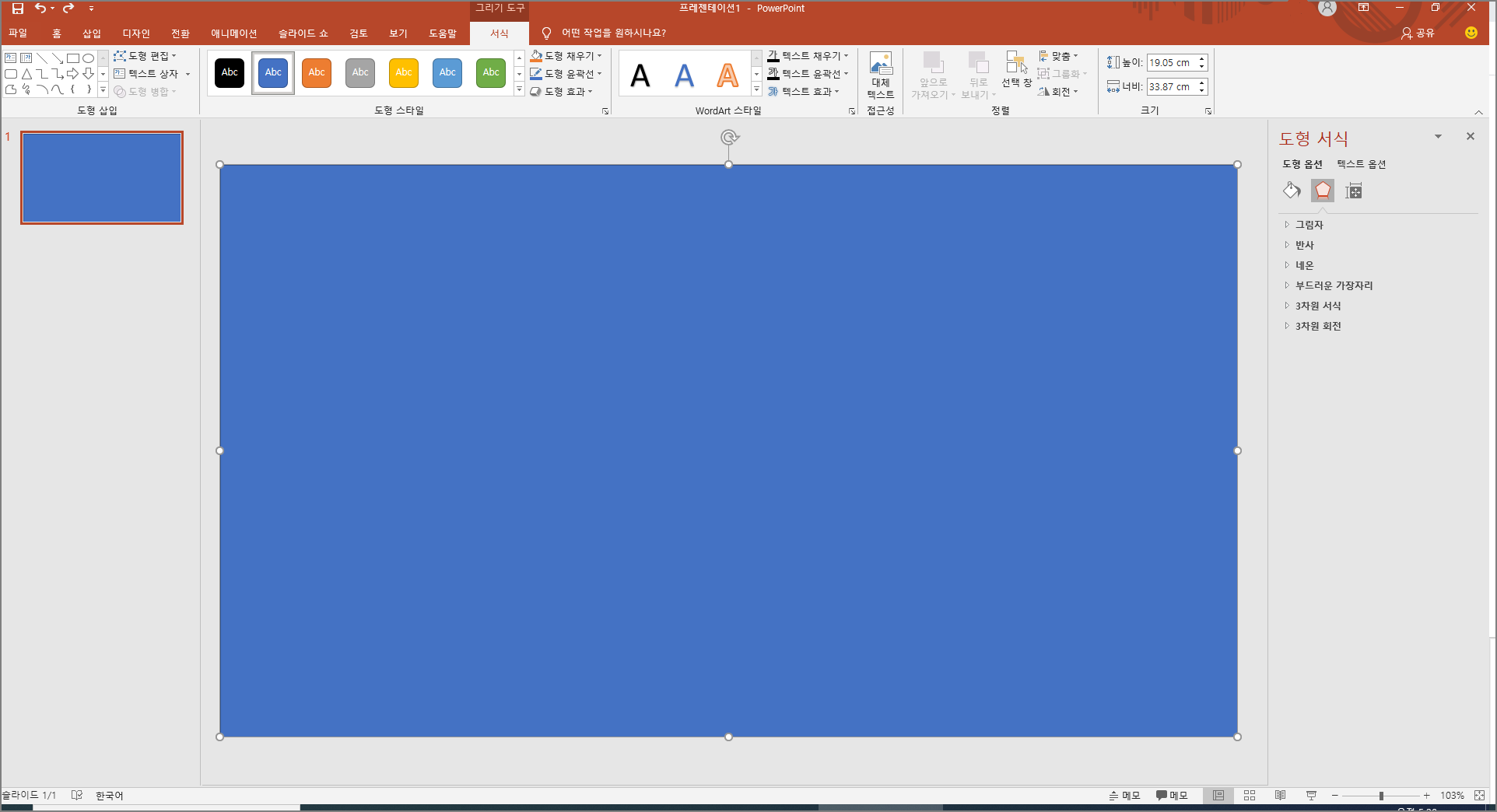Pick the oval shape in shape gallery

(89, 58)
